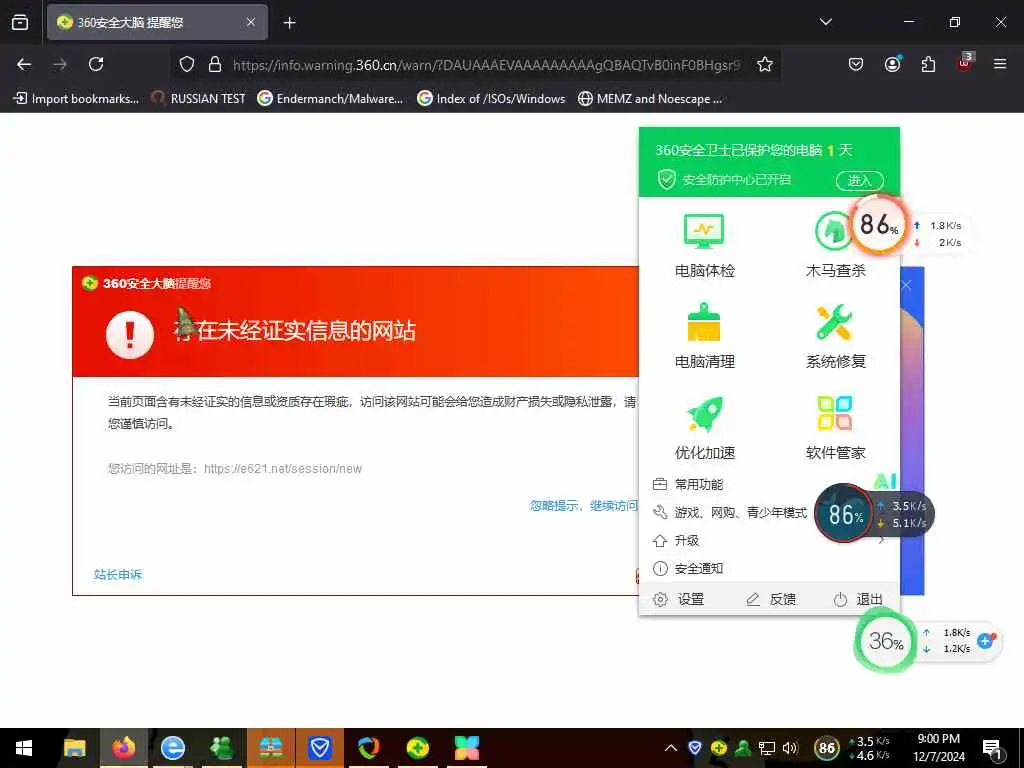Open clock showing 9:00 PM
This screenshot has height=768, width=1024.
pos(939,748)
